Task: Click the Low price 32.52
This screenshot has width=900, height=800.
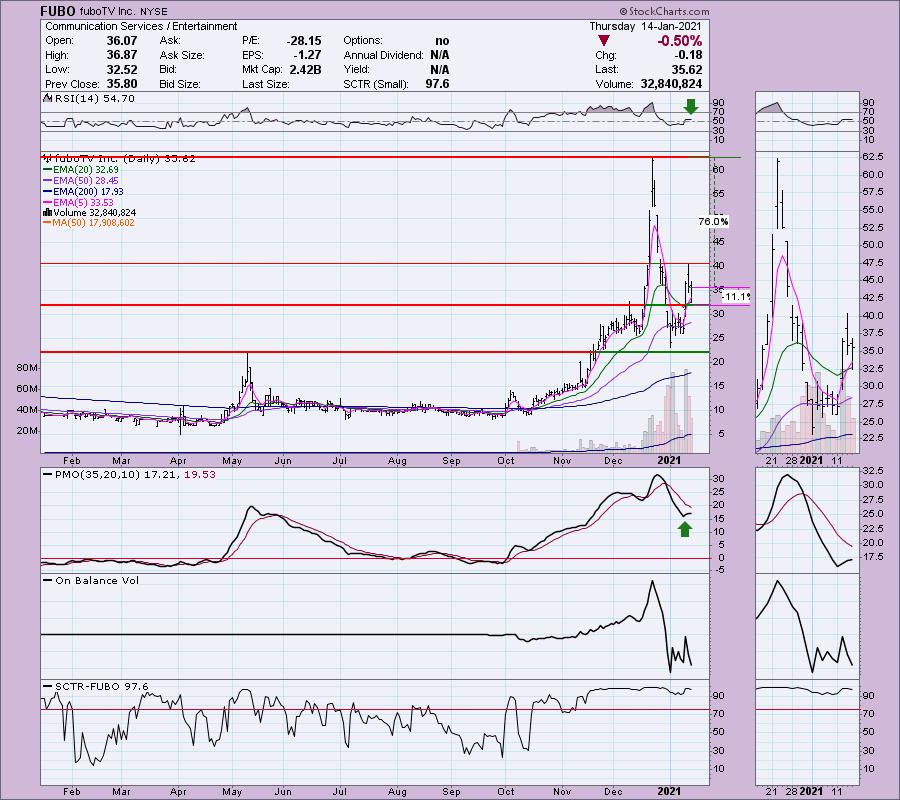Action: point(122,69)
